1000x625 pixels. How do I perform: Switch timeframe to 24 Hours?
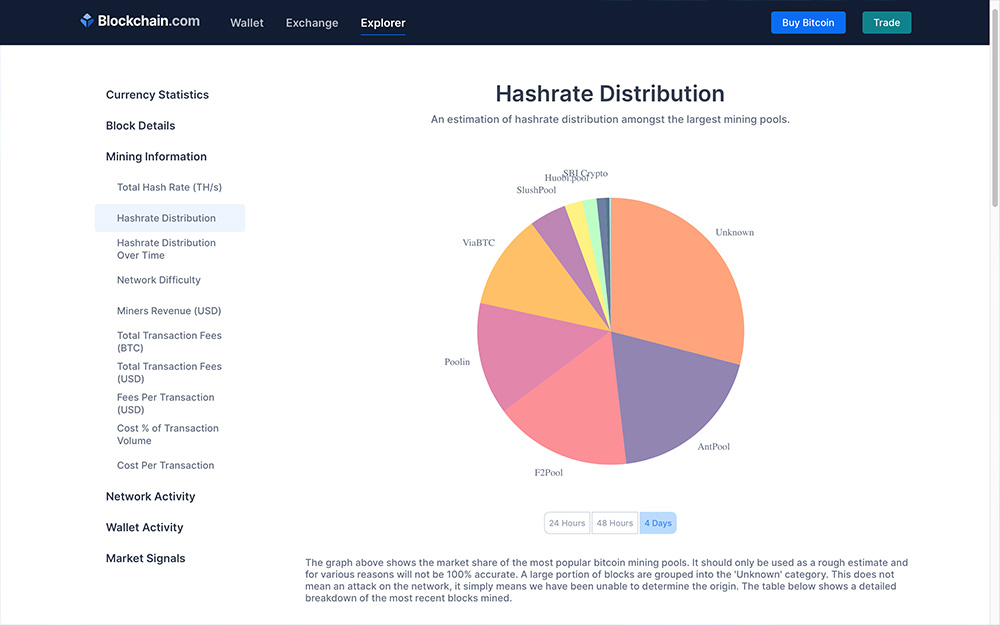tap(567, 523)
